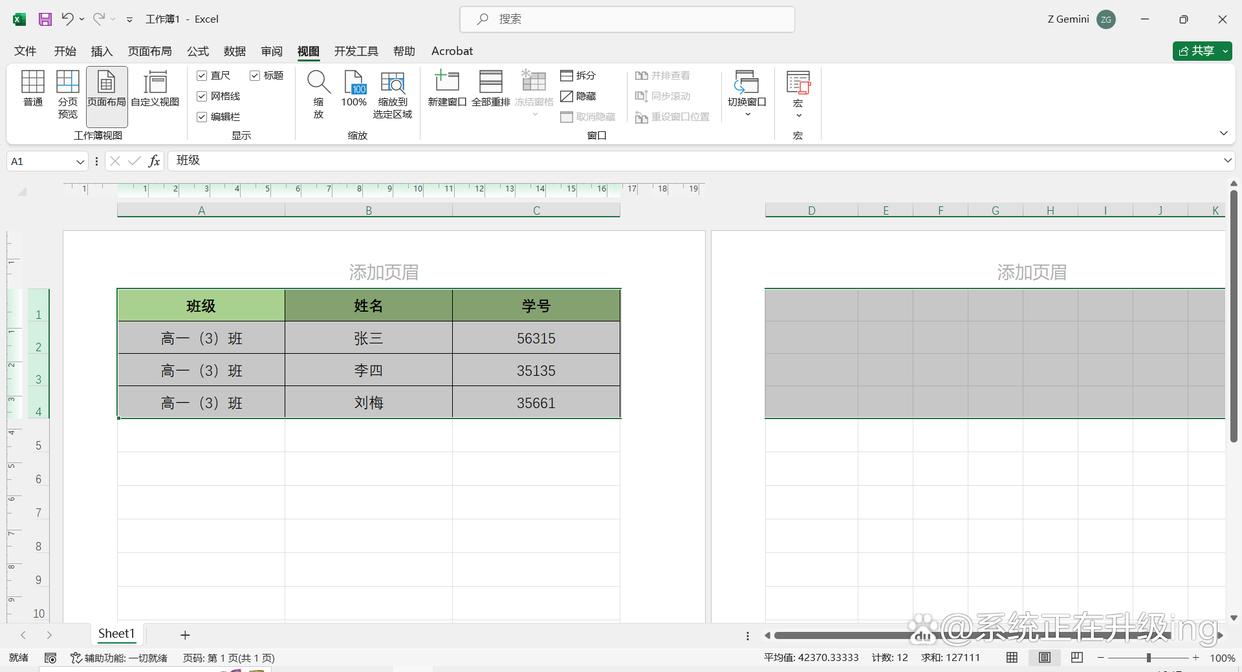The image size is (1242, 672).
Task: Switch to Normal (普通) view
Action: 33,88
